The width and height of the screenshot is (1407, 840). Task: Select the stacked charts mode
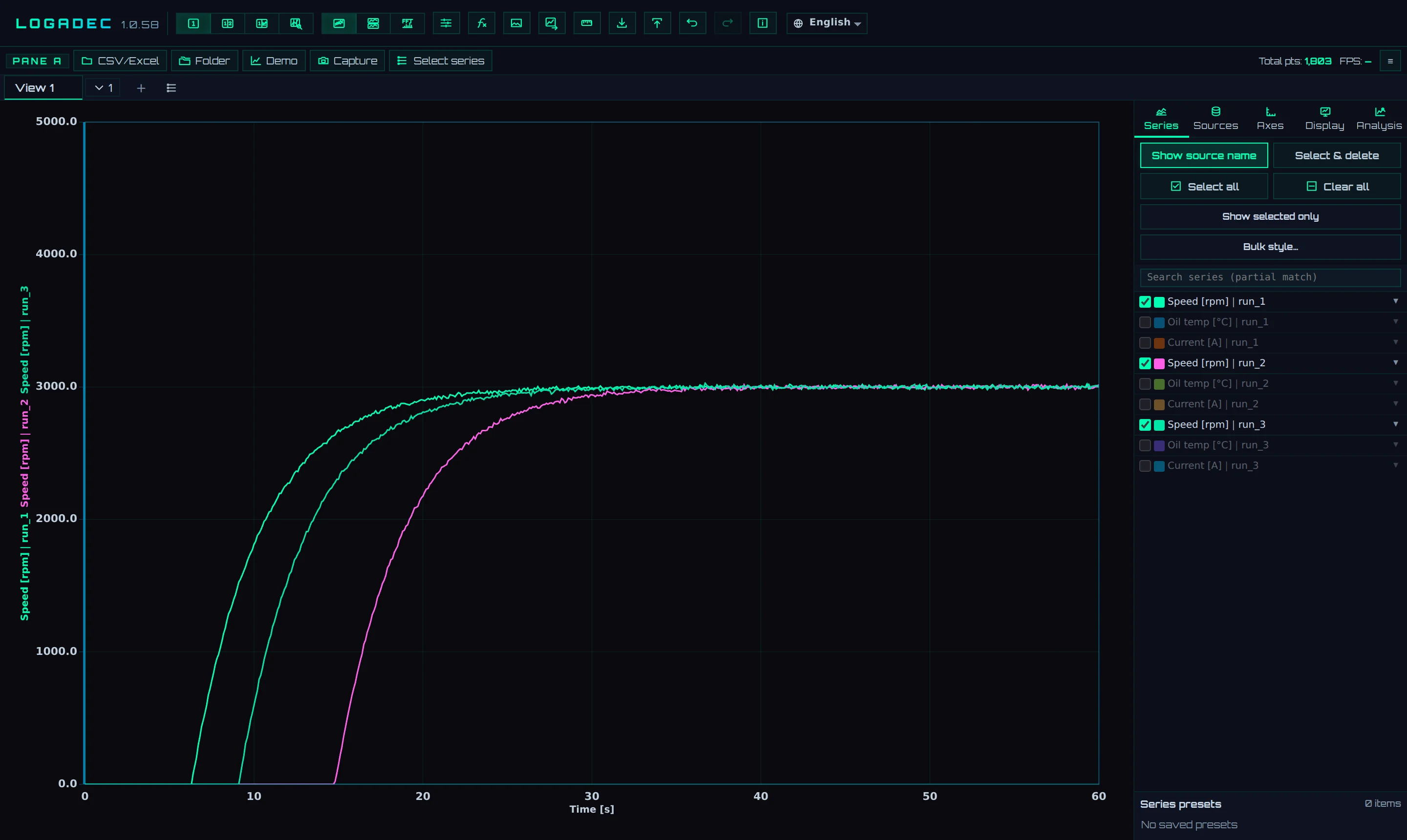tap(373, 23)
